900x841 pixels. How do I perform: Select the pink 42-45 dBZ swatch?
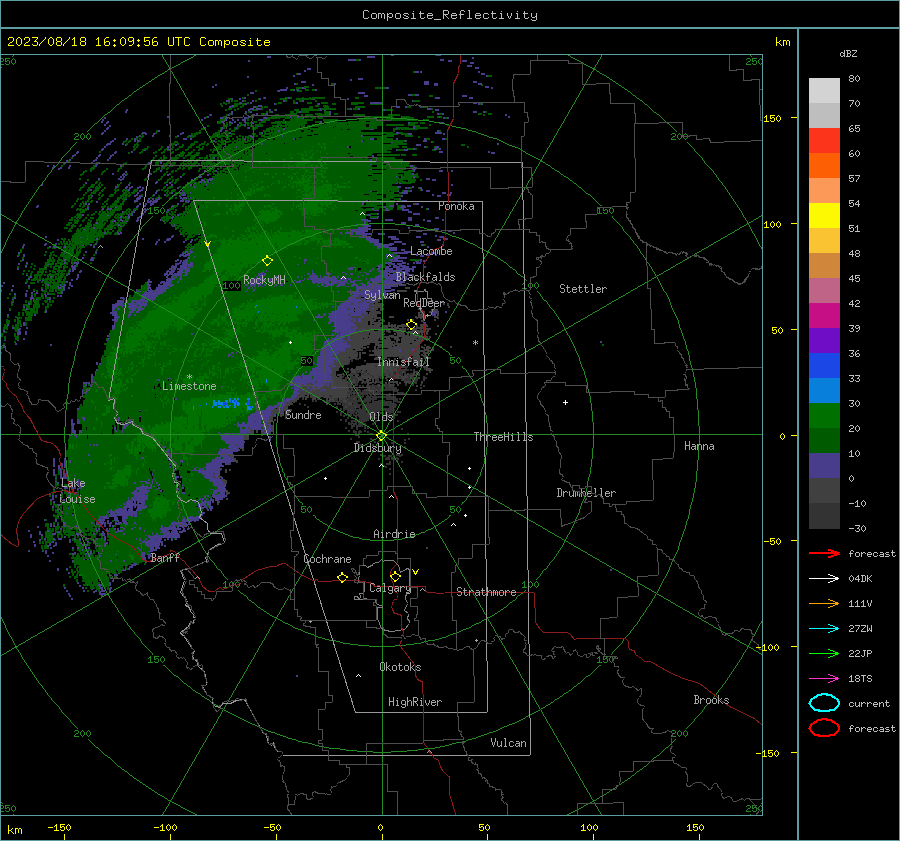(x=824, y=290)
